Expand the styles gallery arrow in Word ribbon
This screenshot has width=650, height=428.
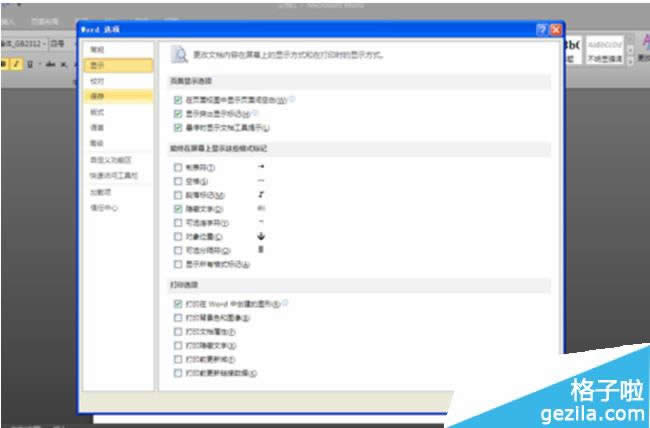631,61
